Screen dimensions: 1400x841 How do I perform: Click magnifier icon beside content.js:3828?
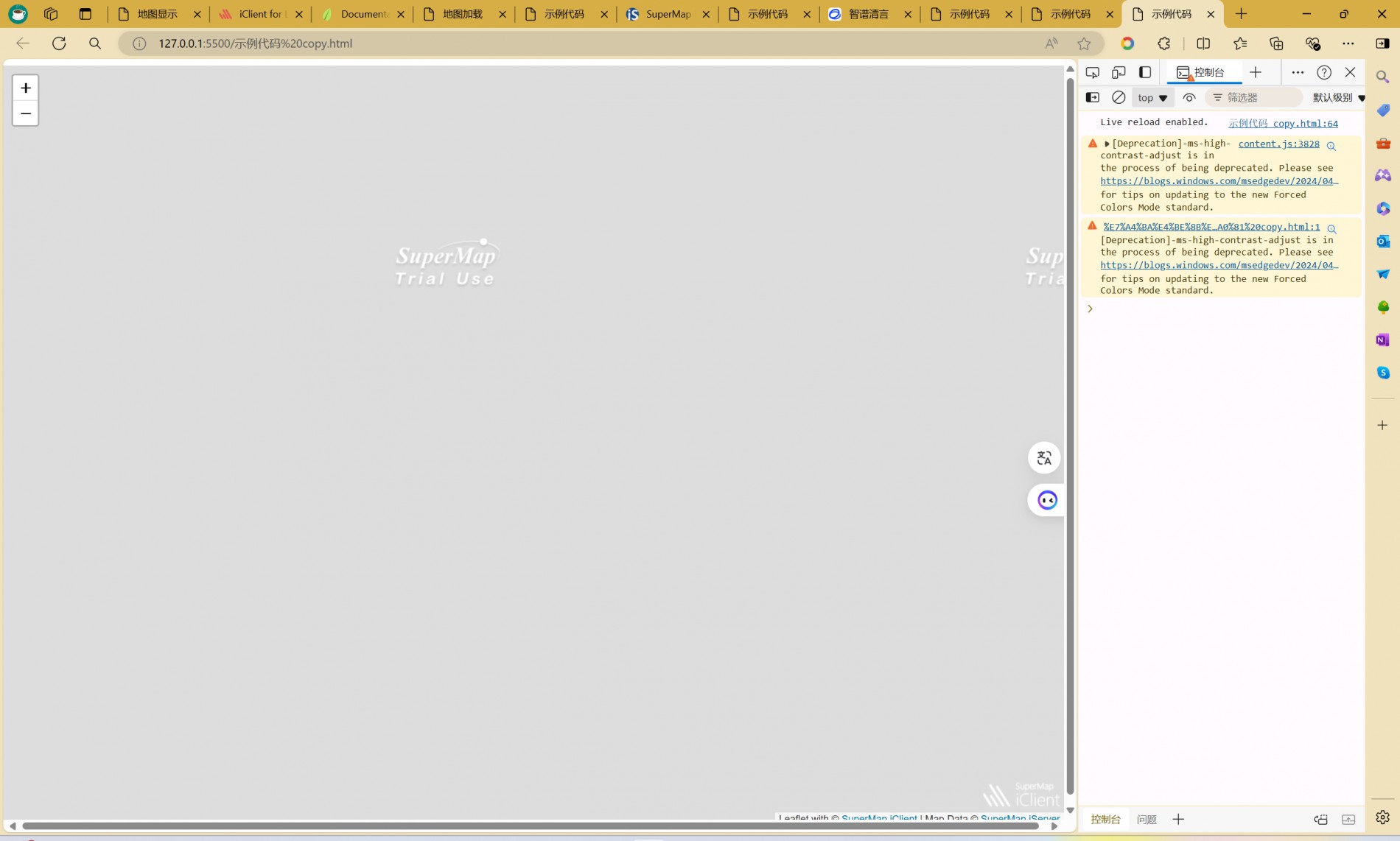click(x=1331, y=145)
